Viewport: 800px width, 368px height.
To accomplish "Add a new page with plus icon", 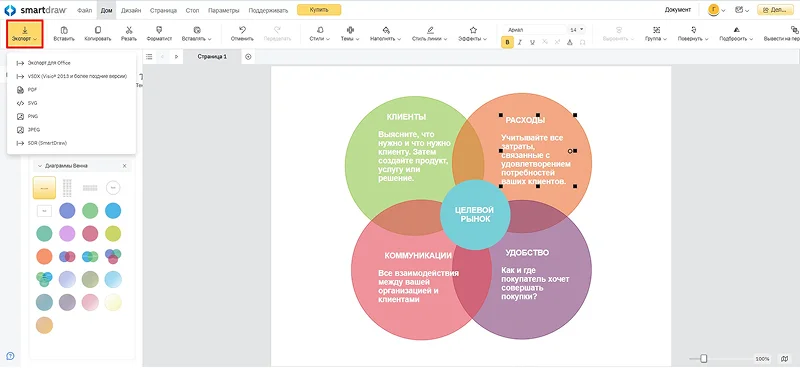I will click(248, 57).
